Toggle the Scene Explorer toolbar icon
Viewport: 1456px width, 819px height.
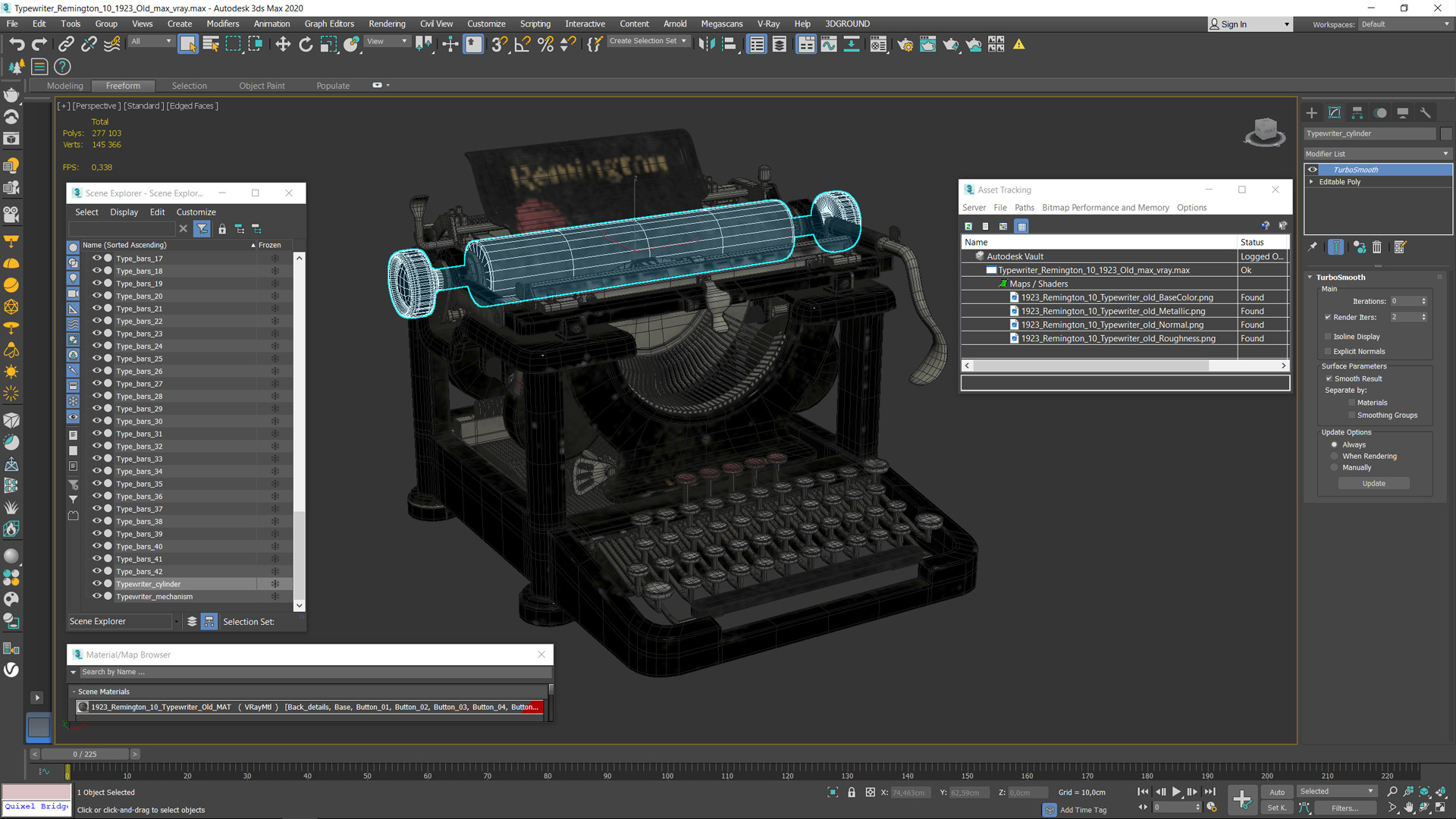click(x=757, y=45)
